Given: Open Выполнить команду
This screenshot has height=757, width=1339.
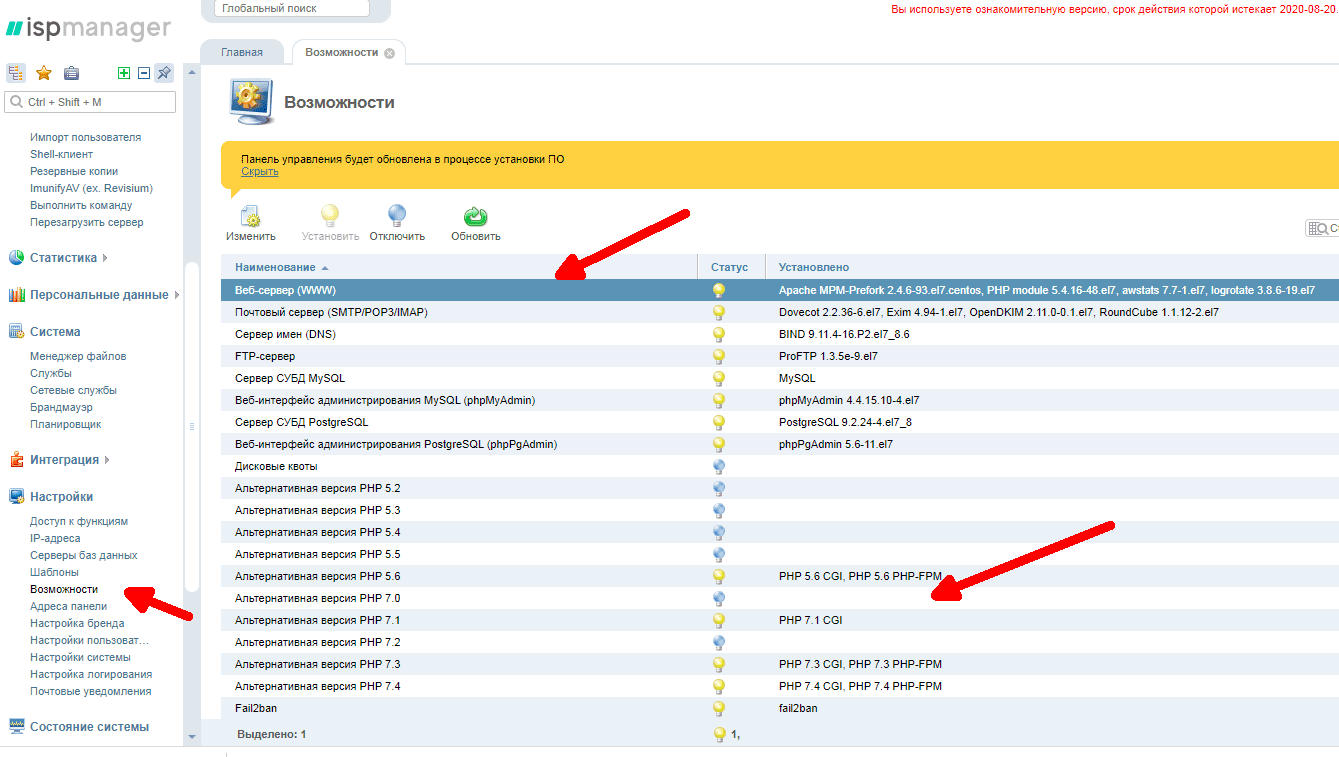Looking at the screenshot, I should click(x=81, y=205).
